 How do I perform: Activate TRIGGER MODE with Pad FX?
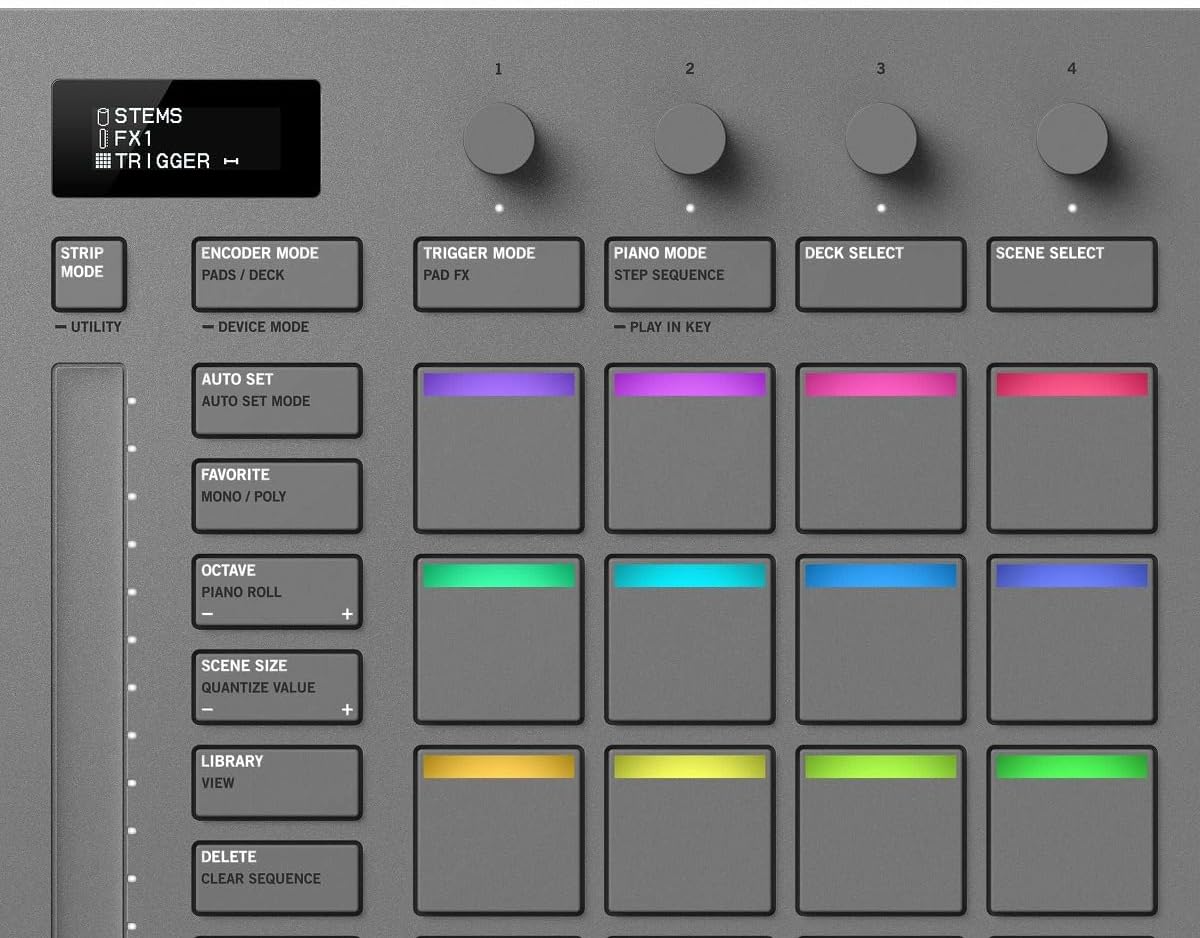pos(498,274)
